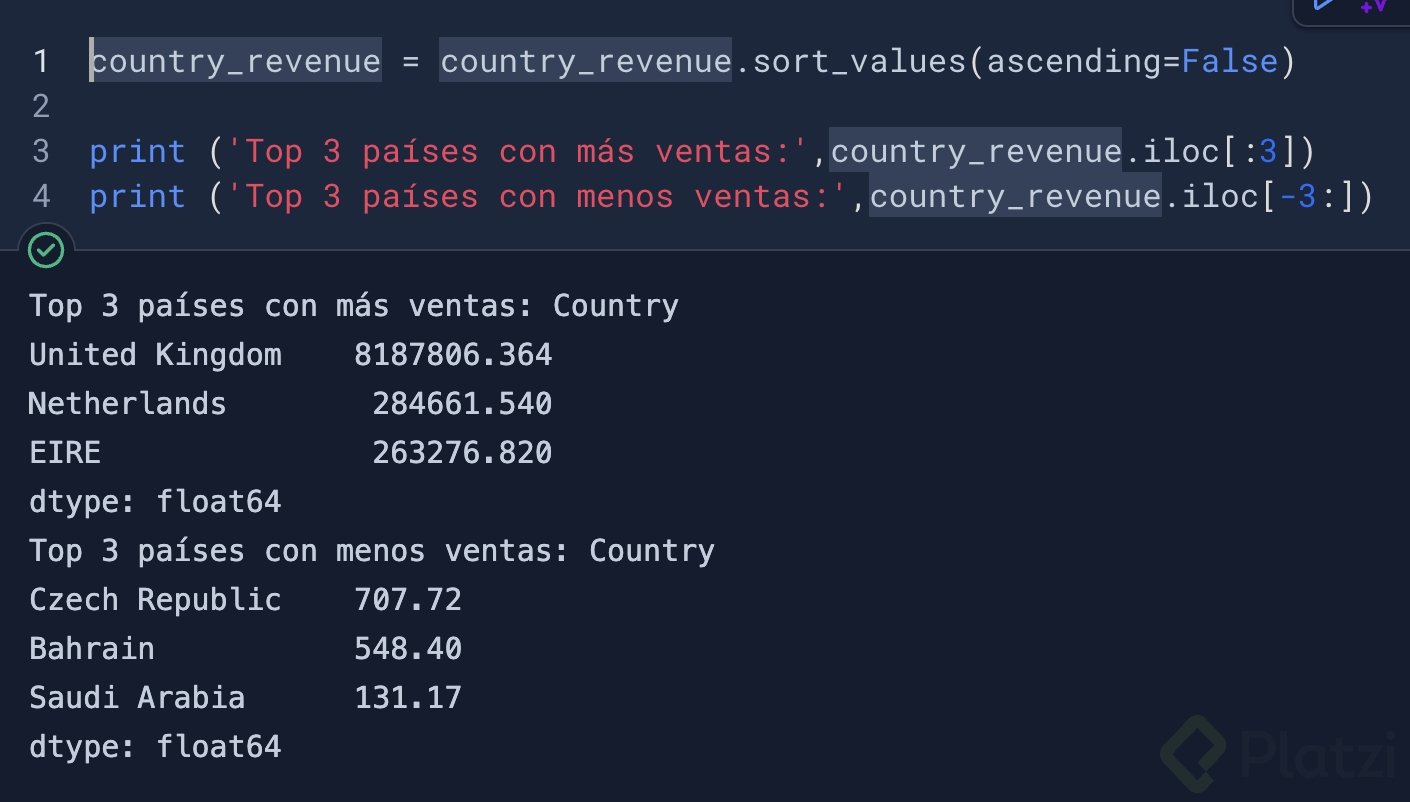
Task: Click the purple add-cell icon
Action: [1373, 6]
